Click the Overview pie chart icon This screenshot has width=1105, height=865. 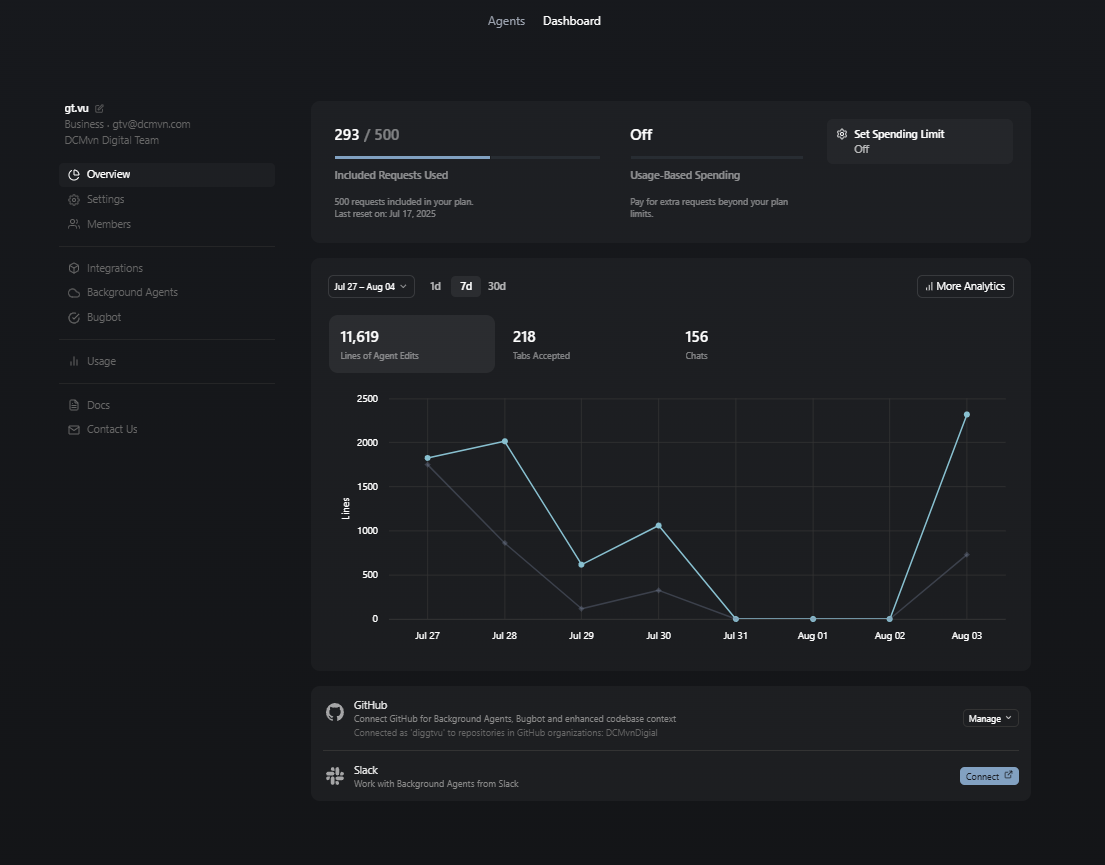click(74, 175)
